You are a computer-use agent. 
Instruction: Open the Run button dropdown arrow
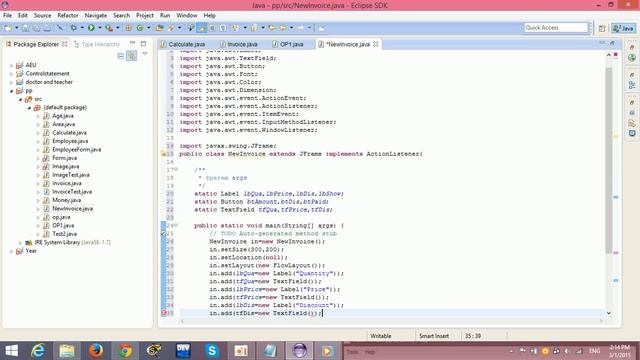click(100, 28)
